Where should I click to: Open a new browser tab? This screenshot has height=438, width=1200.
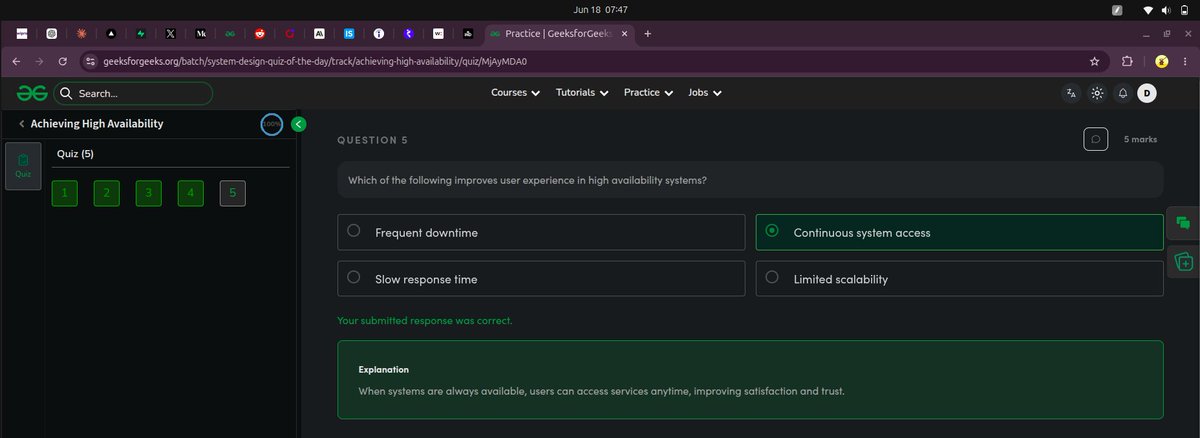click(648, 33)
